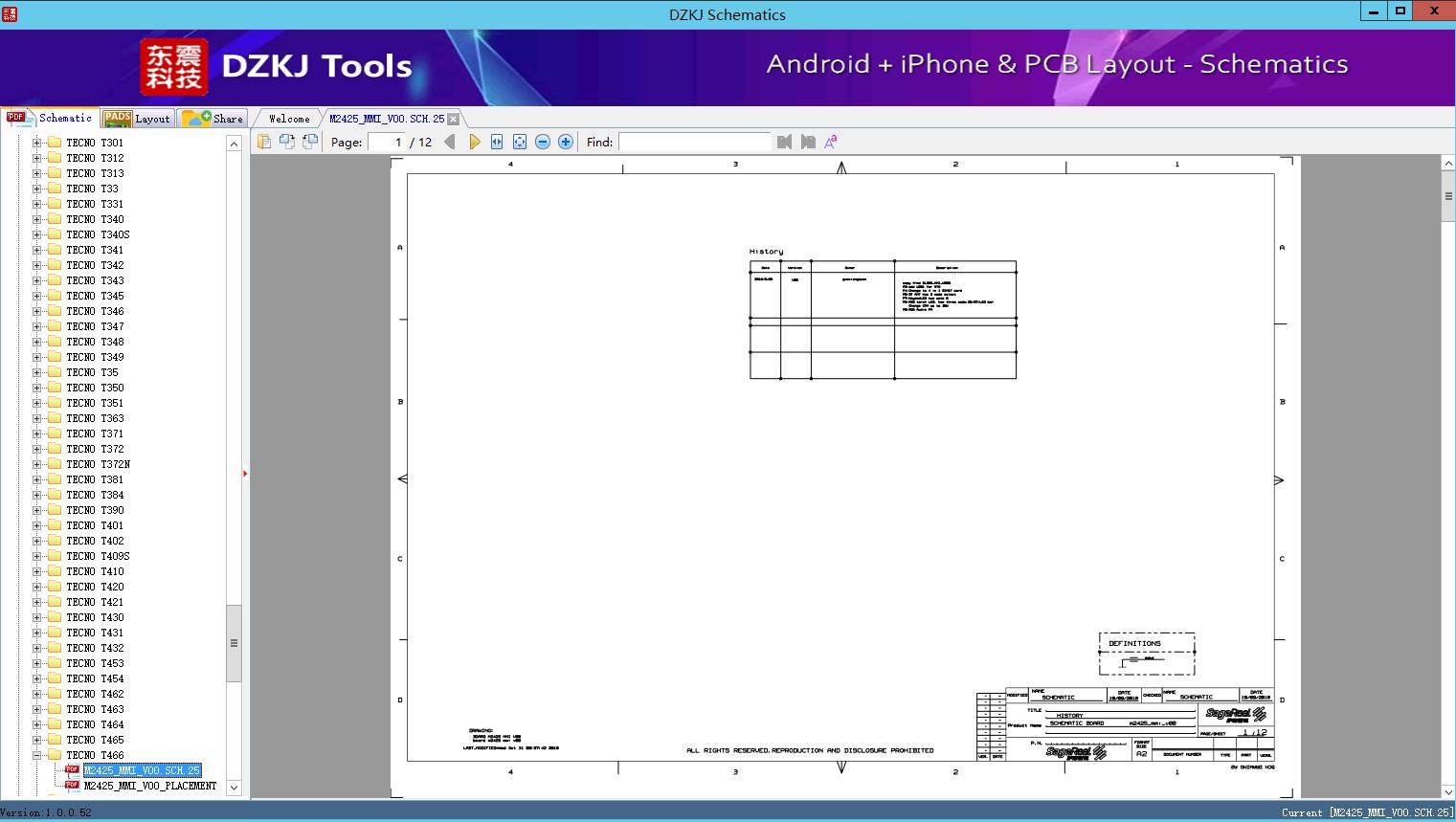The height and width of the screenshot is (822, 1456).
Task: Expand the TECNO T372N folder
Action: [36, 464]
